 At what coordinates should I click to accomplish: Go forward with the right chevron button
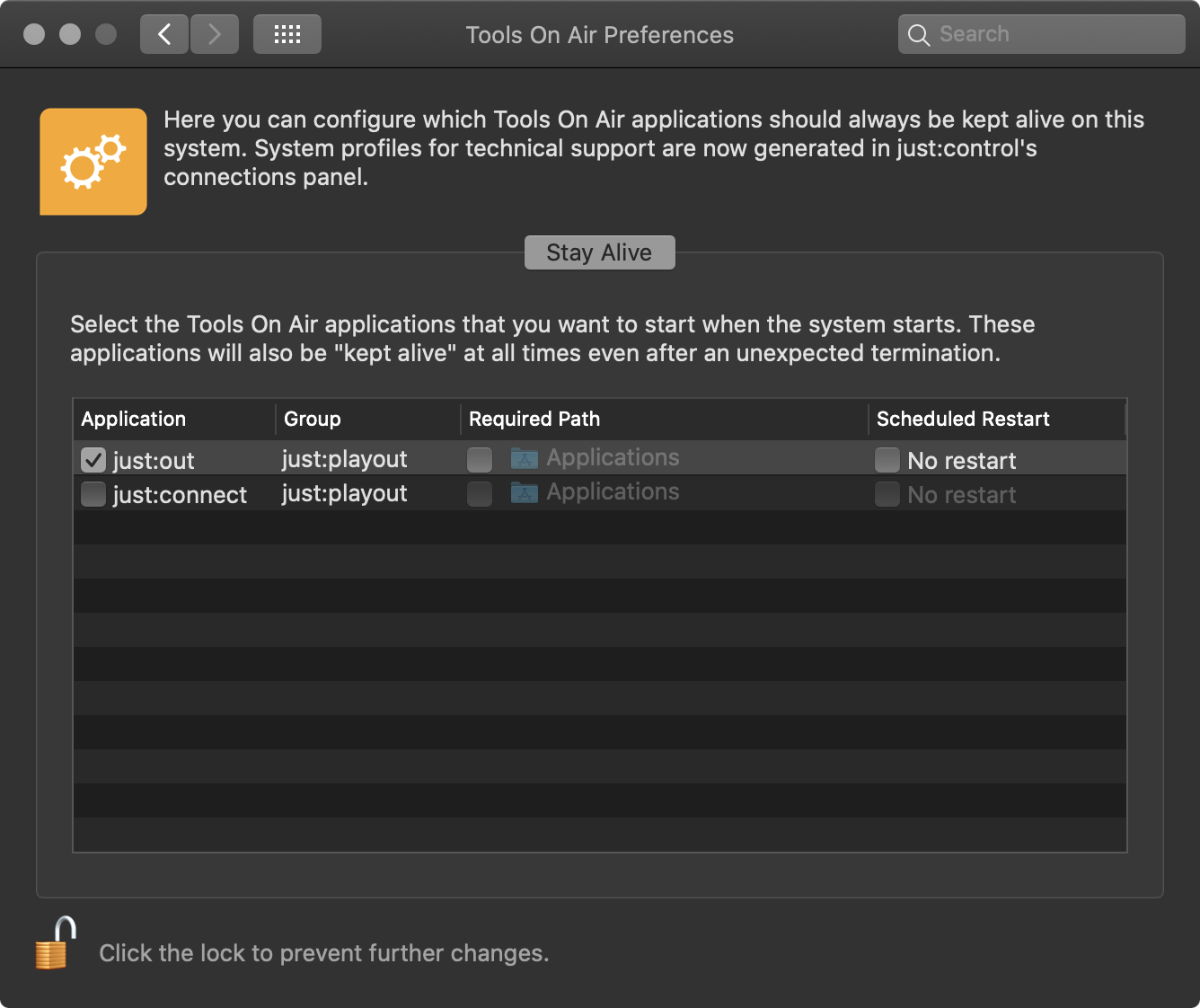215,35
